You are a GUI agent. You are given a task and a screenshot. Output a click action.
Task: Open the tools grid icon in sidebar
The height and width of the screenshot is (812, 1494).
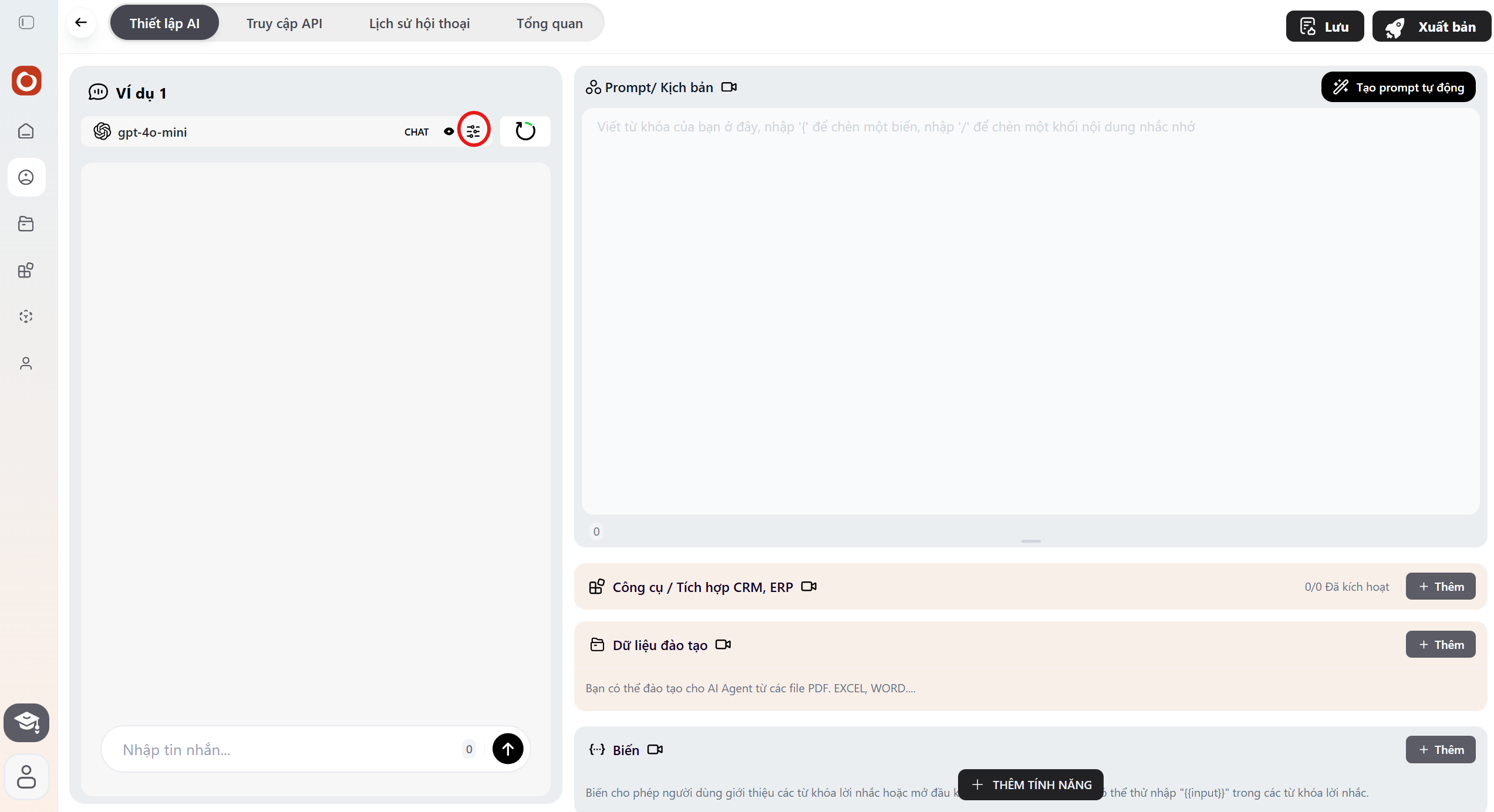click(x=26, y=270)
